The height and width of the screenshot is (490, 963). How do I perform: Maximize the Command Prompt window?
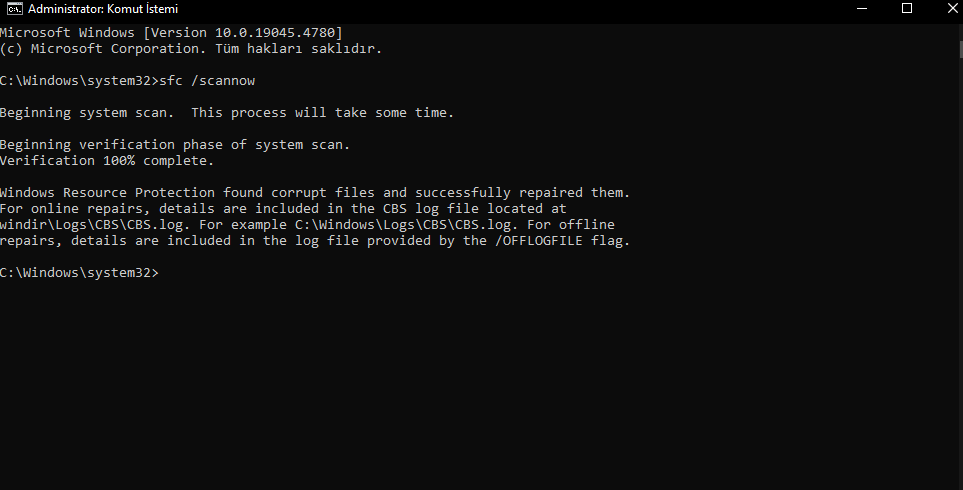click(906, 9)
